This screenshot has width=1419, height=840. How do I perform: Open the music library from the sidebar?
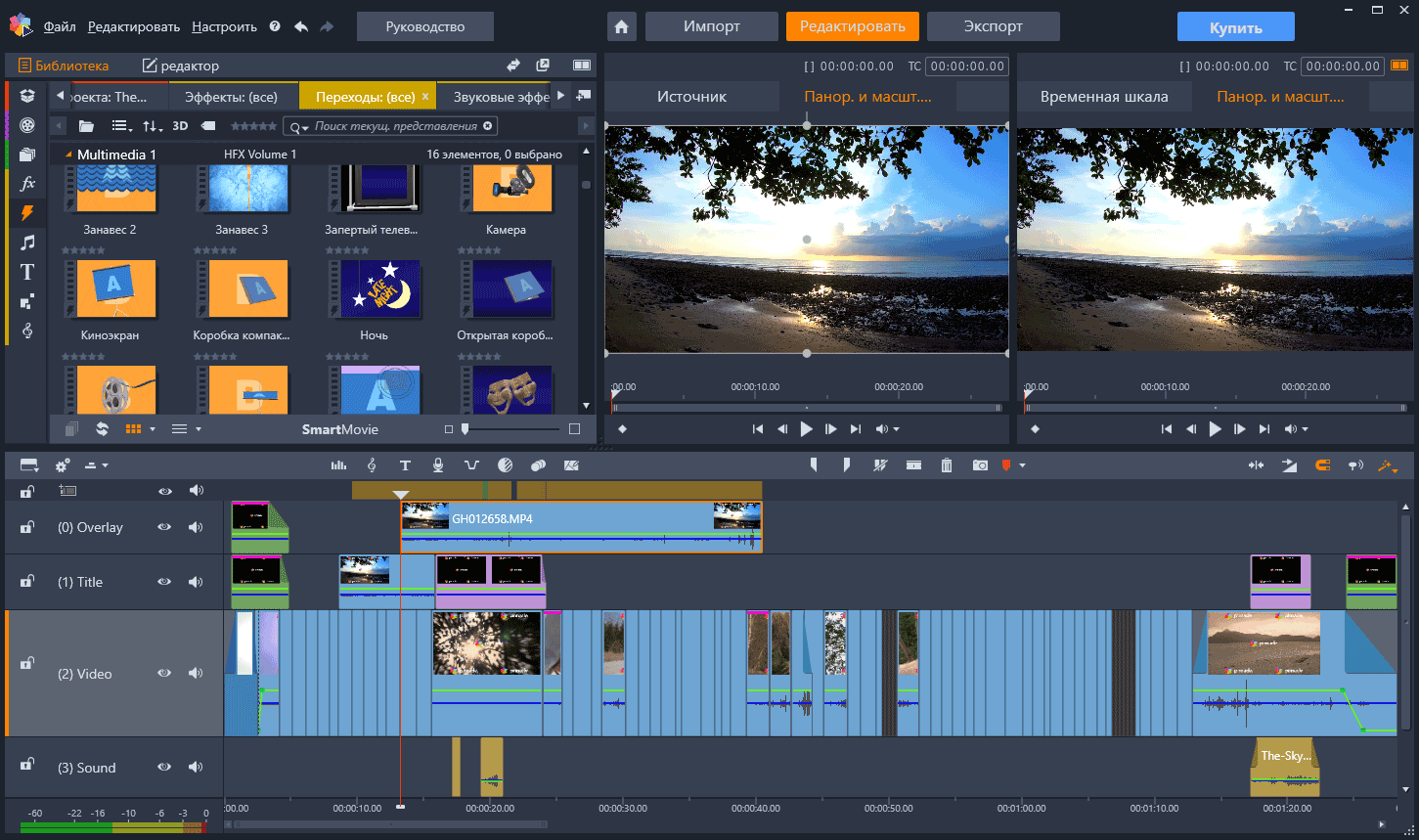pyautogui.click(x=26, y=242)
